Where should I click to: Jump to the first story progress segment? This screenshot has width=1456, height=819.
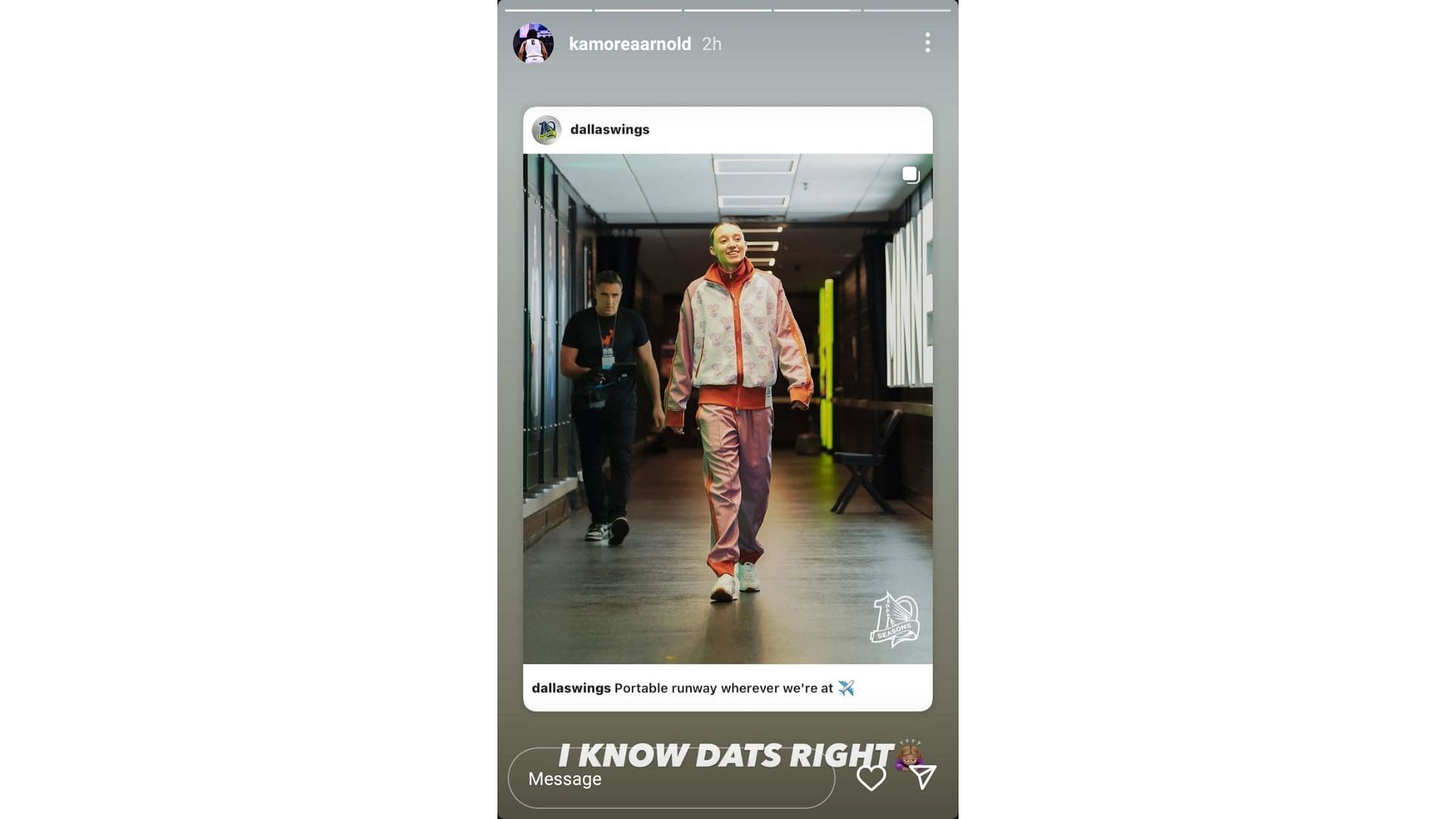(548, 11)
